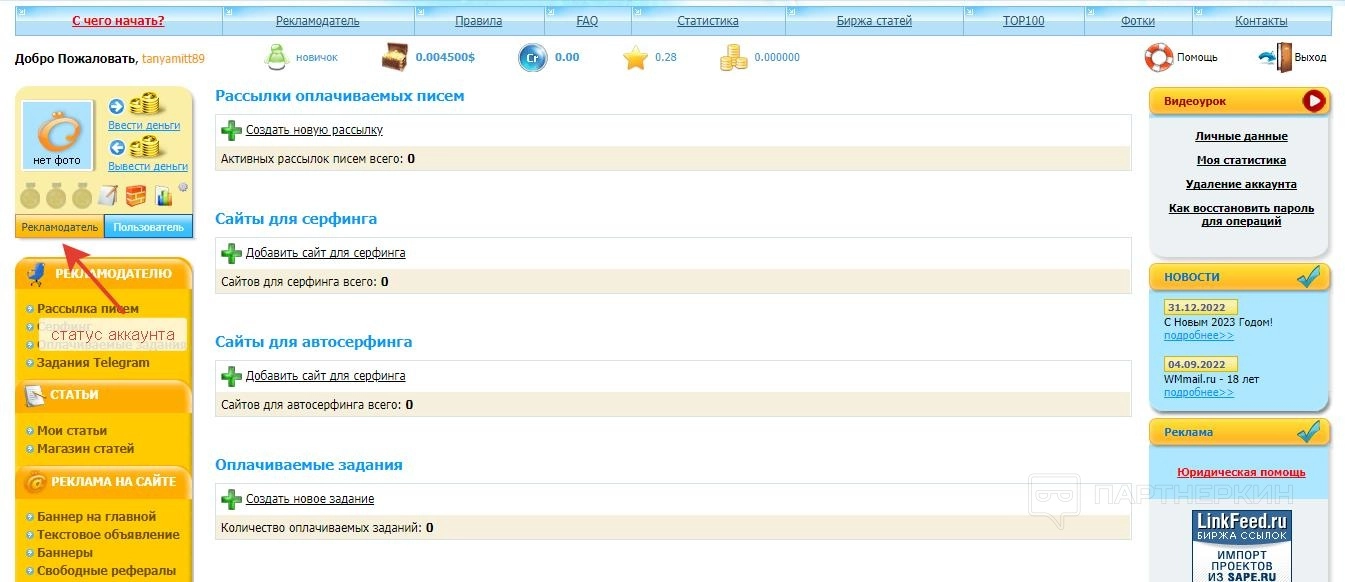Click the small gear settings icon

point(183,187)
